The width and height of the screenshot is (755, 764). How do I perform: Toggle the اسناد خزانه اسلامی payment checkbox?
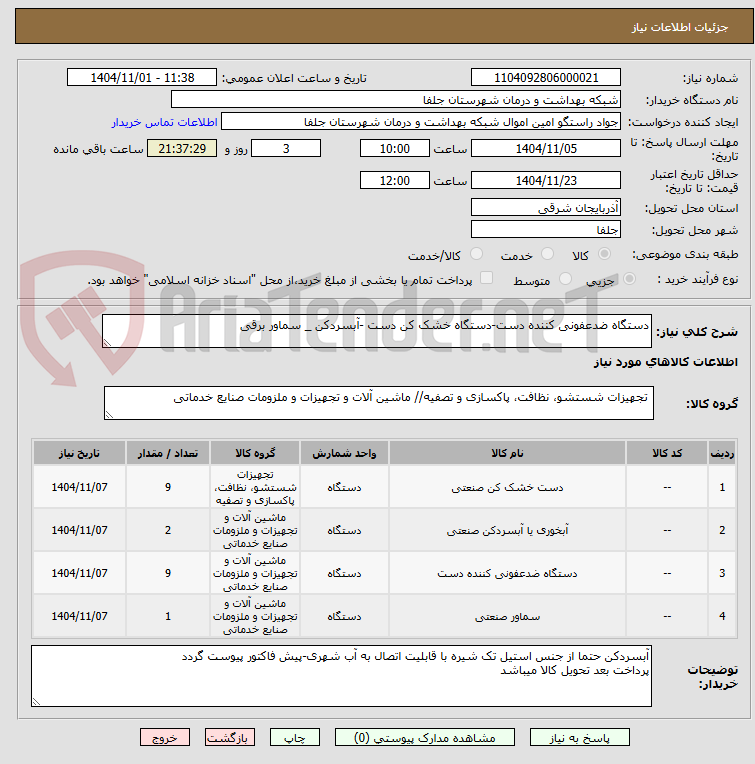(x=486, y=278)
